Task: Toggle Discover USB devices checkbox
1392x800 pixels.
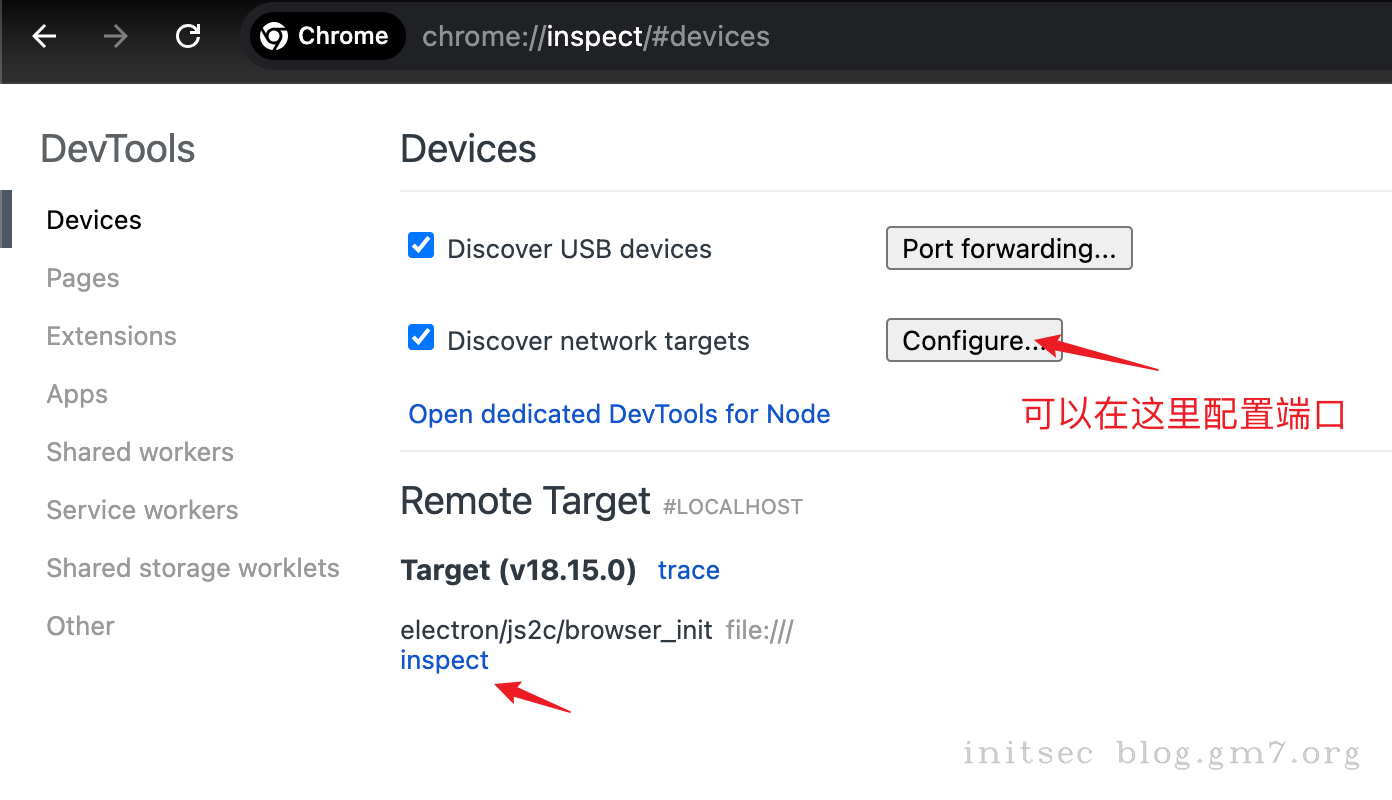Action: (421, 246)
